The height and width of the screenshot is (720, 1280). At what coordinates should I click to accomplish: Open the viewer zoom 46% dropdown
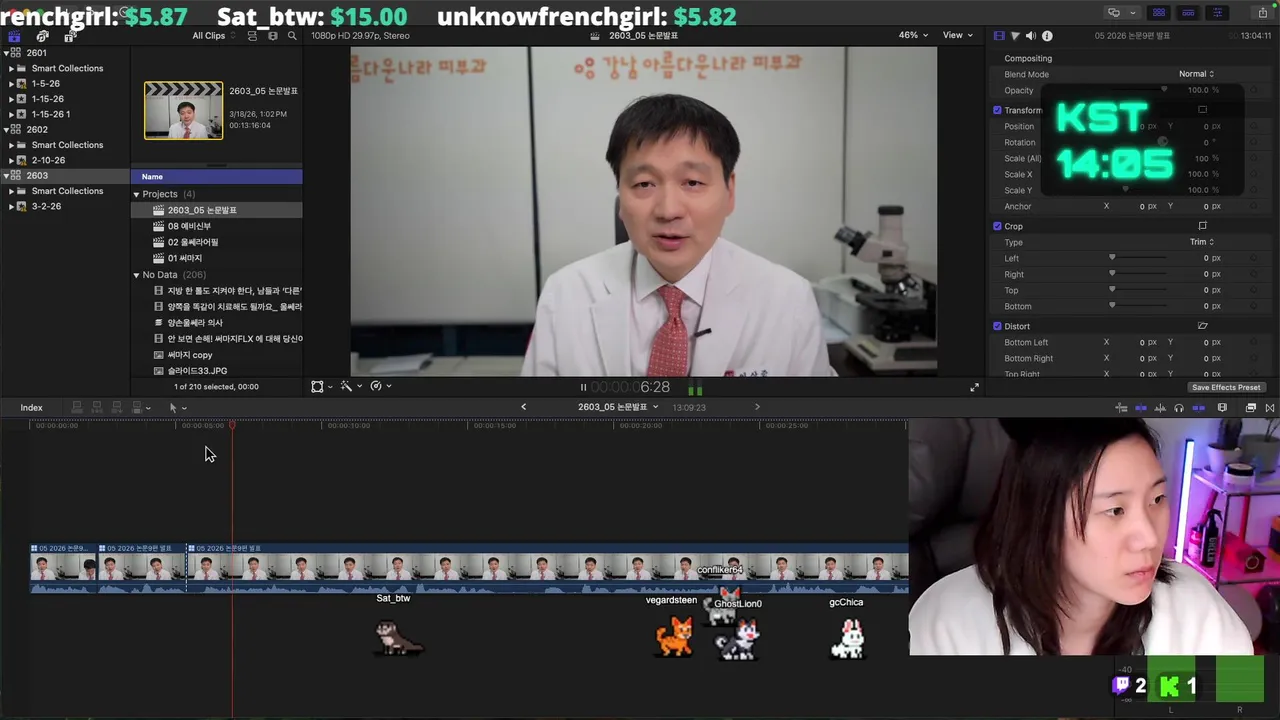pyautogui.click(x=912, y=35)
